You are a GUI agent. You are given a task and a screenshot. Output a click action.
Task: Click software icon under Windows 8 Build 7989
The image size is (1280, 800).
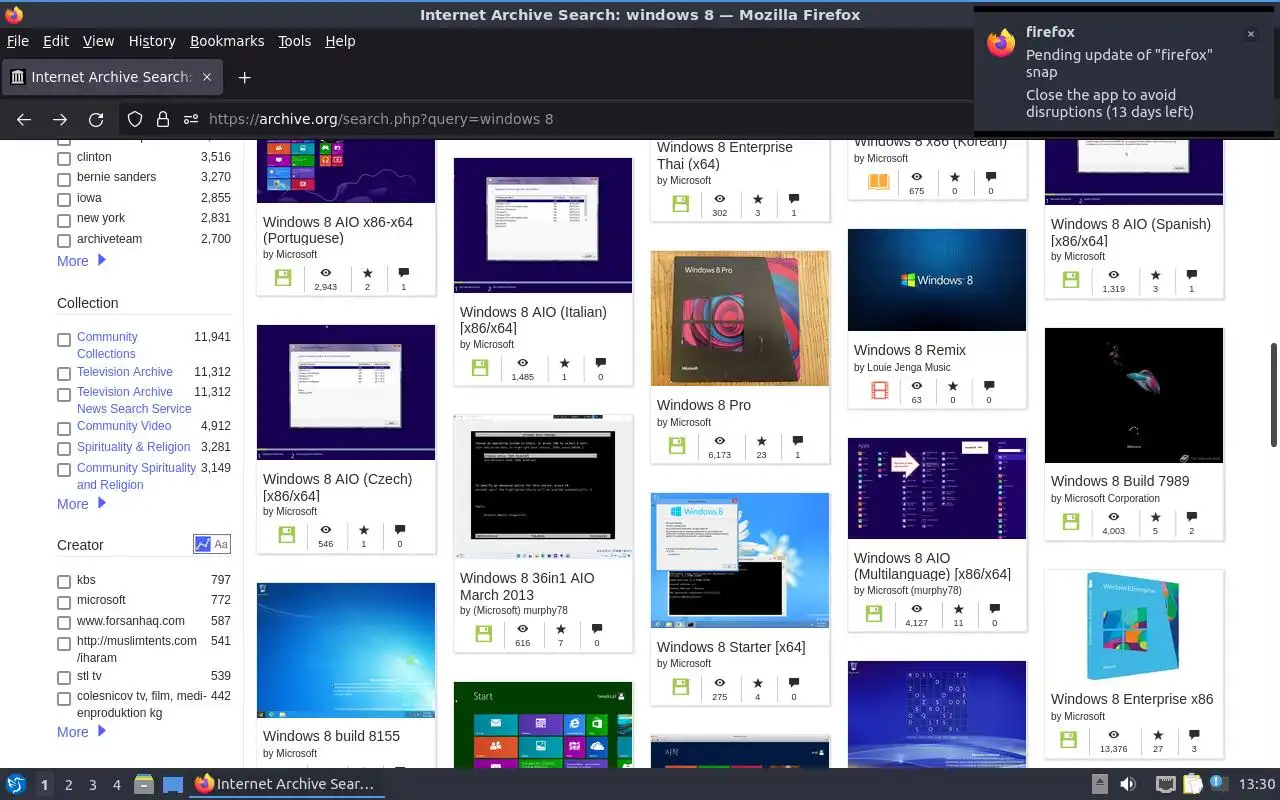pos(1071,522)
